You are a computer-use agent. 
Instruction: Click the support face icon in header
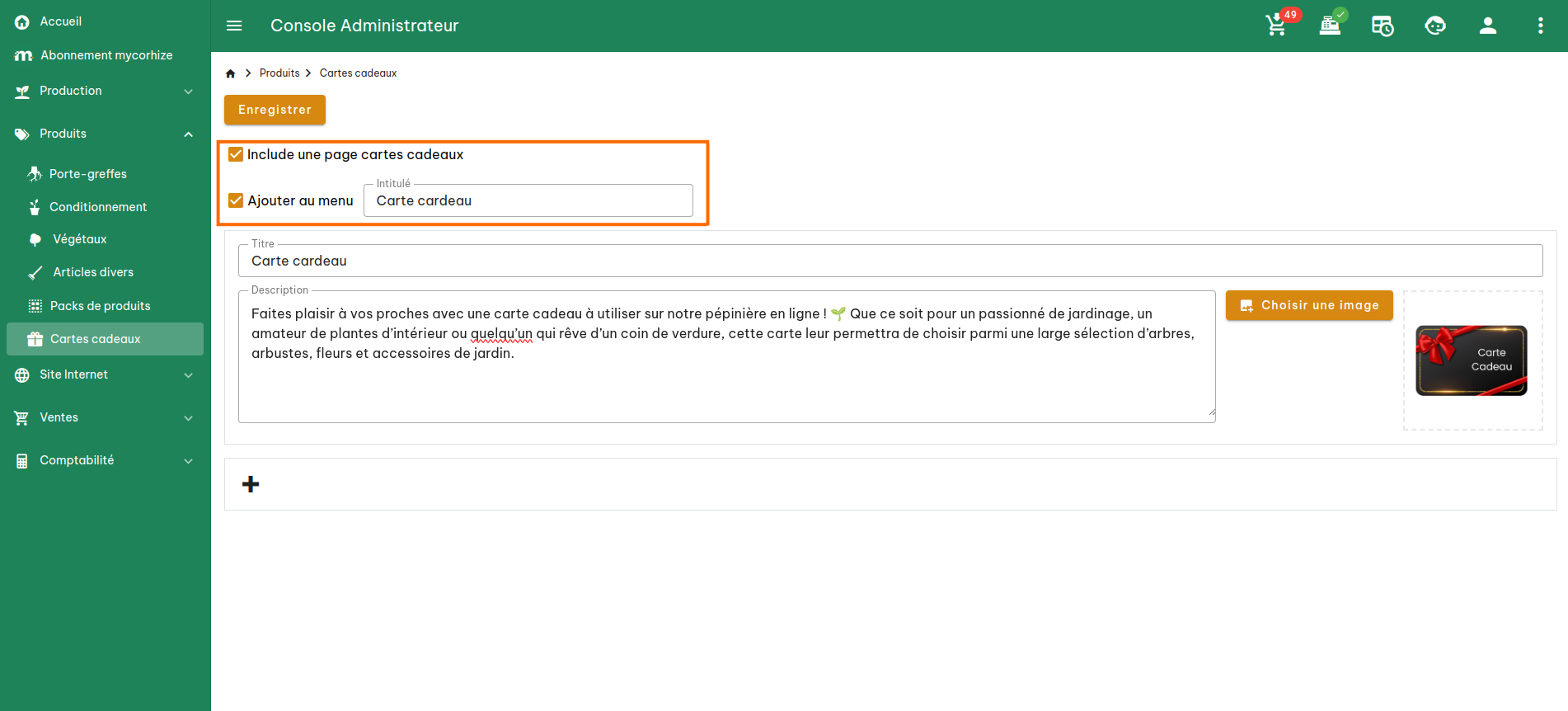(1435, 26)
